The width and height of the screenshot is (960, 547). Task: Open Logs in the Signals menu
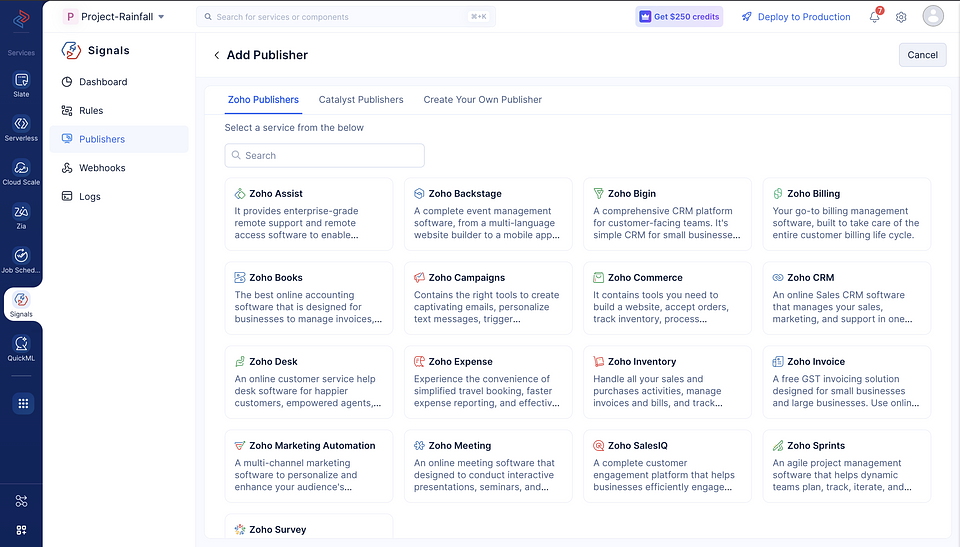(x=119, y=197)
